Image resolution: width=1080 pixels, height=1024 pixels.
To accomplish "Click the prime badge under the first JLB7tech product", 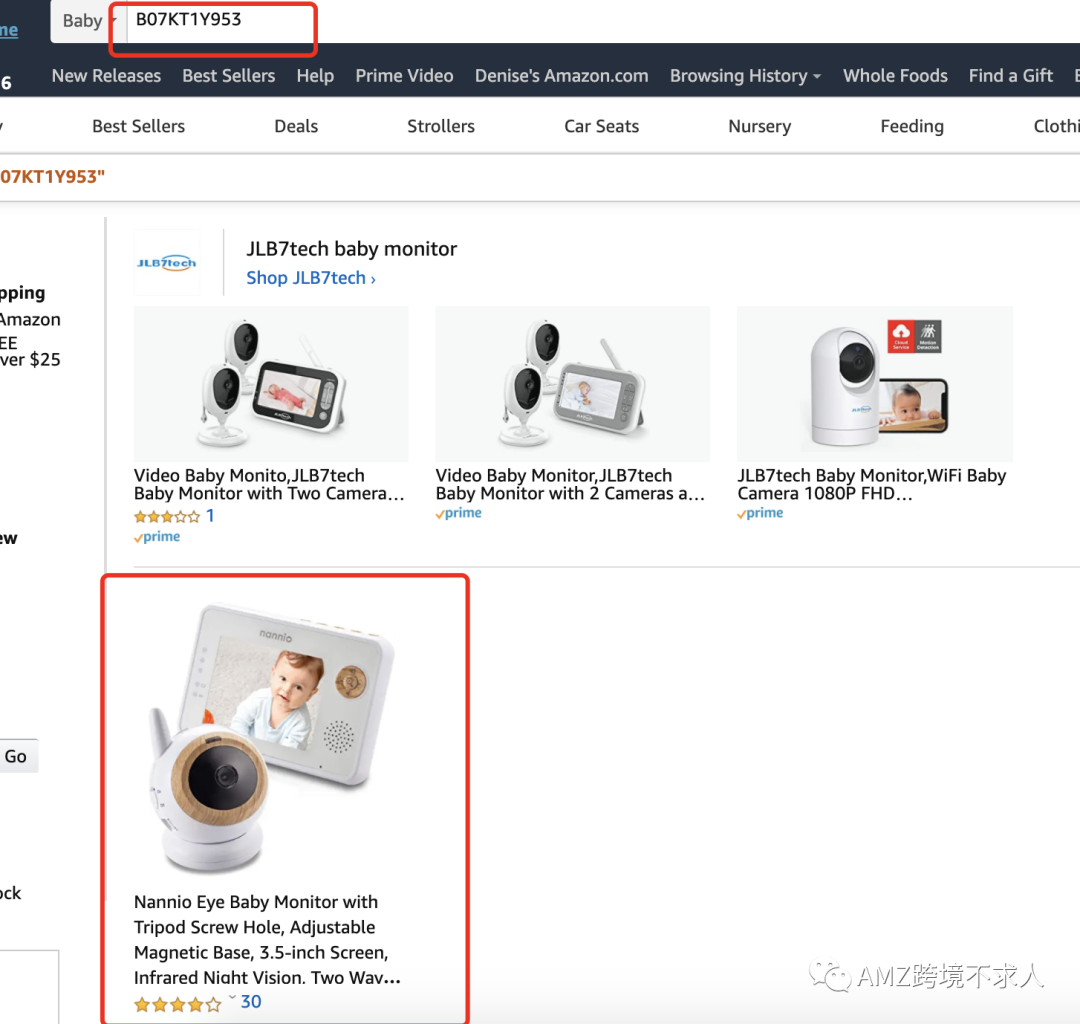I will [157, 536].
